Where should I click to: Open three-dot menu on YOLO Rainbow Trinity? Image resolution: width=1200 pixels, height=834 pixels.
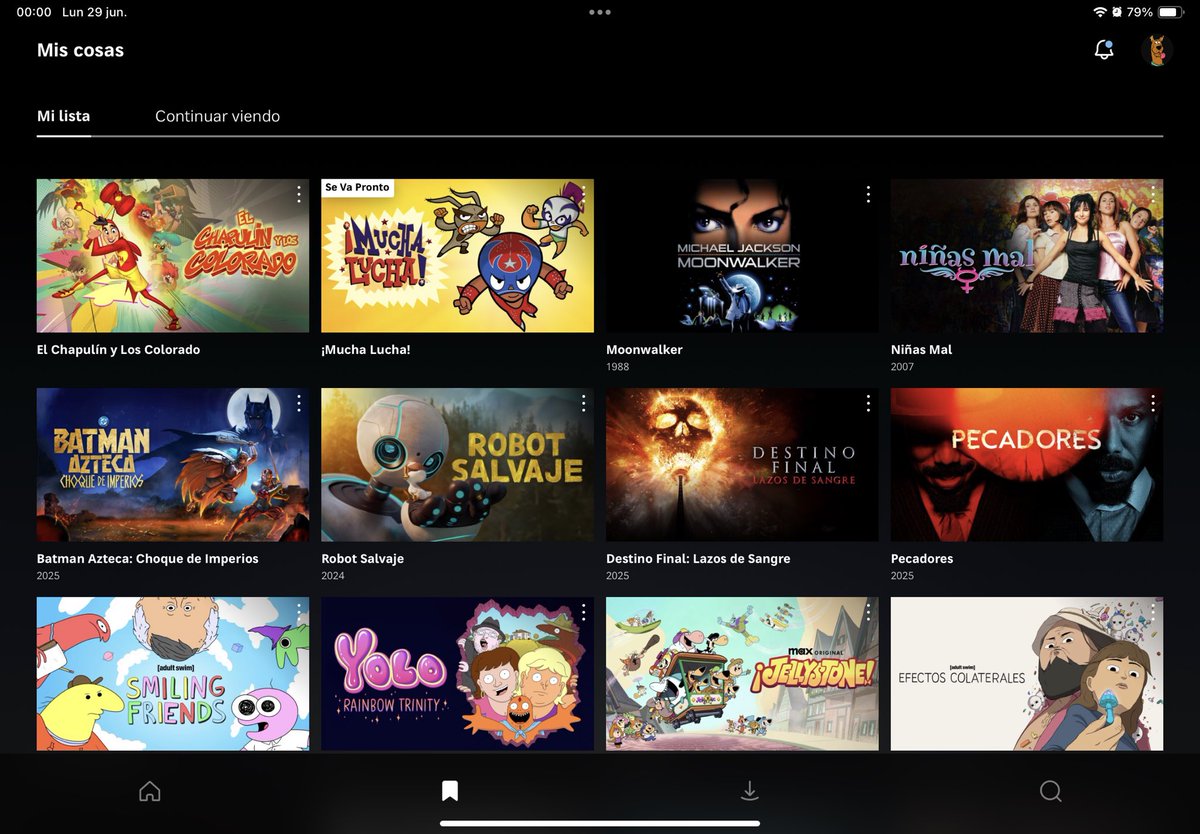pos(583,612)
